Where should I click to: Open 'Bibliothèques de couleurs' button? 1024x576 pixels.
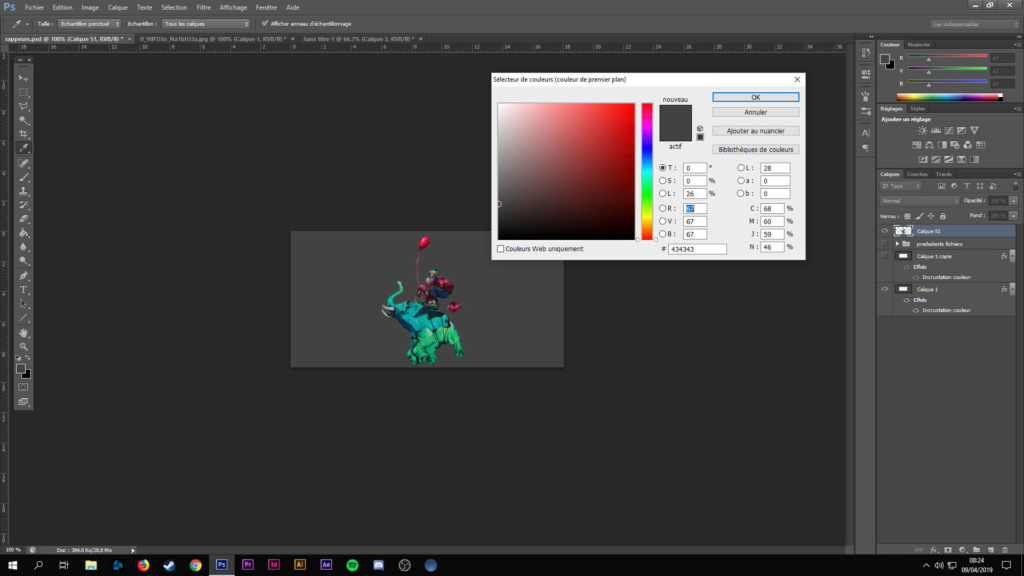pyautogui.click(x=756, y=150)
